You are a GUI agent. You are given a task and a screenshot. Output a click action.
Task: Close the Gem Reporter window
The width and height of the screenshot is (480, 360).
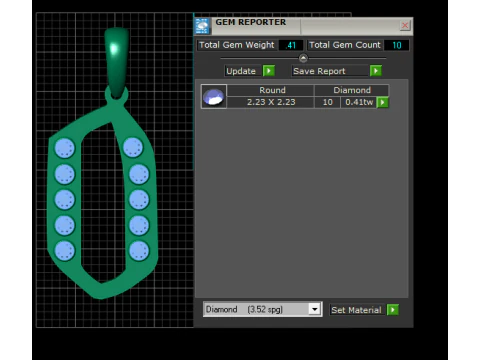click(405, 25)
